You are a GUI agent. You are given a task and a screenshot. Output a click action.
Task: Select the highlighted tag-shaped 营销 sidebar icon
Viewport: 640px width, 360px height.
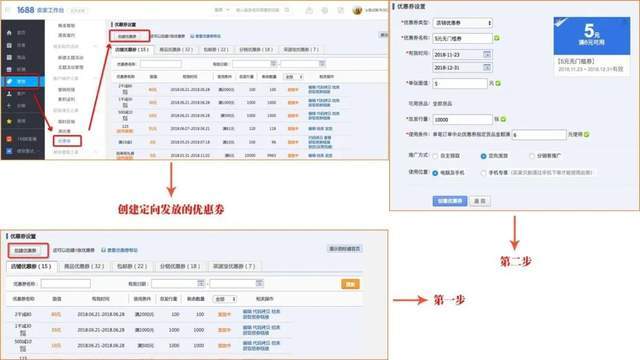pyautogui.click(x=9, y=82)
